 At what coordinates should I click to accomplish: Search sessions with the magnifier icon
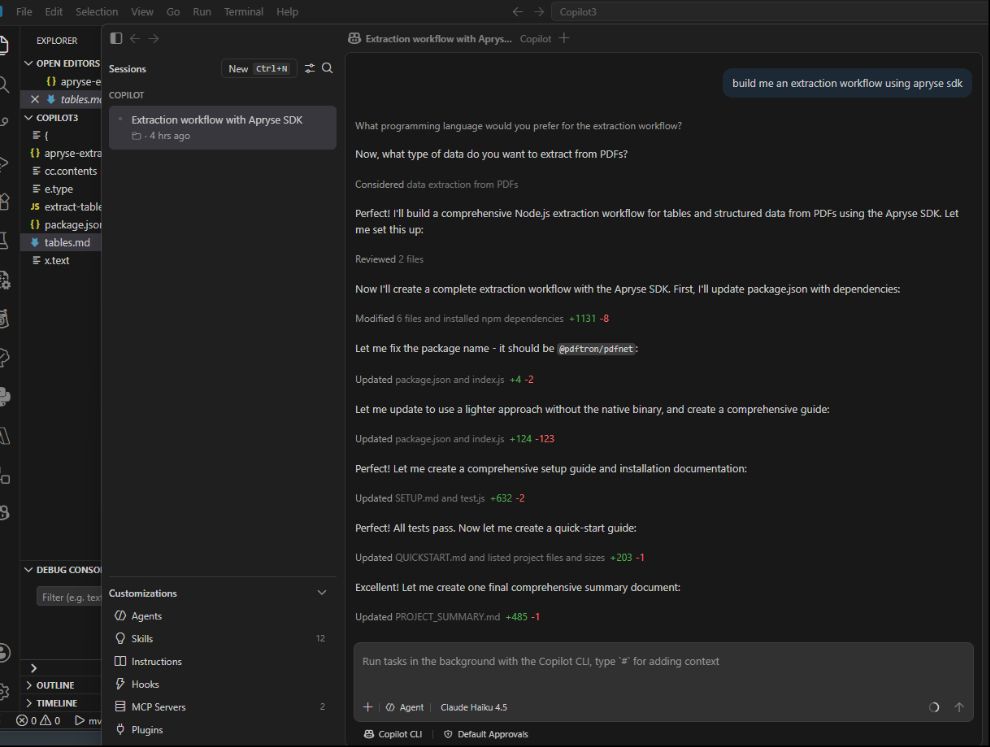click(327, 68)
